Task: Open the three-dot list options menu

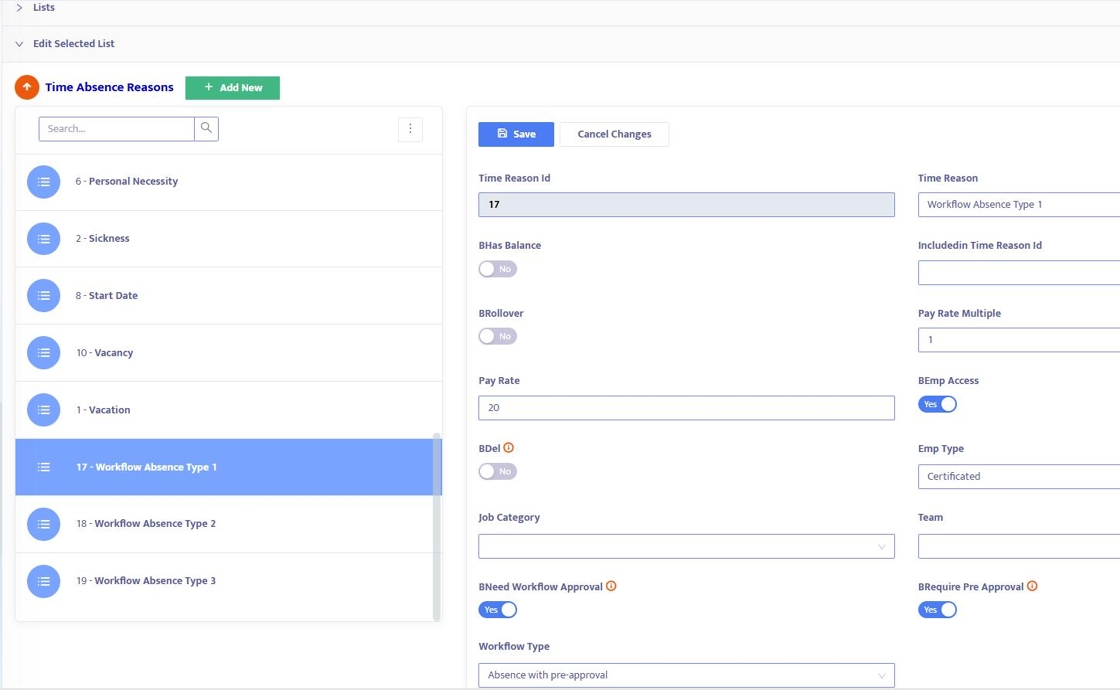Action: coord(410,128)
